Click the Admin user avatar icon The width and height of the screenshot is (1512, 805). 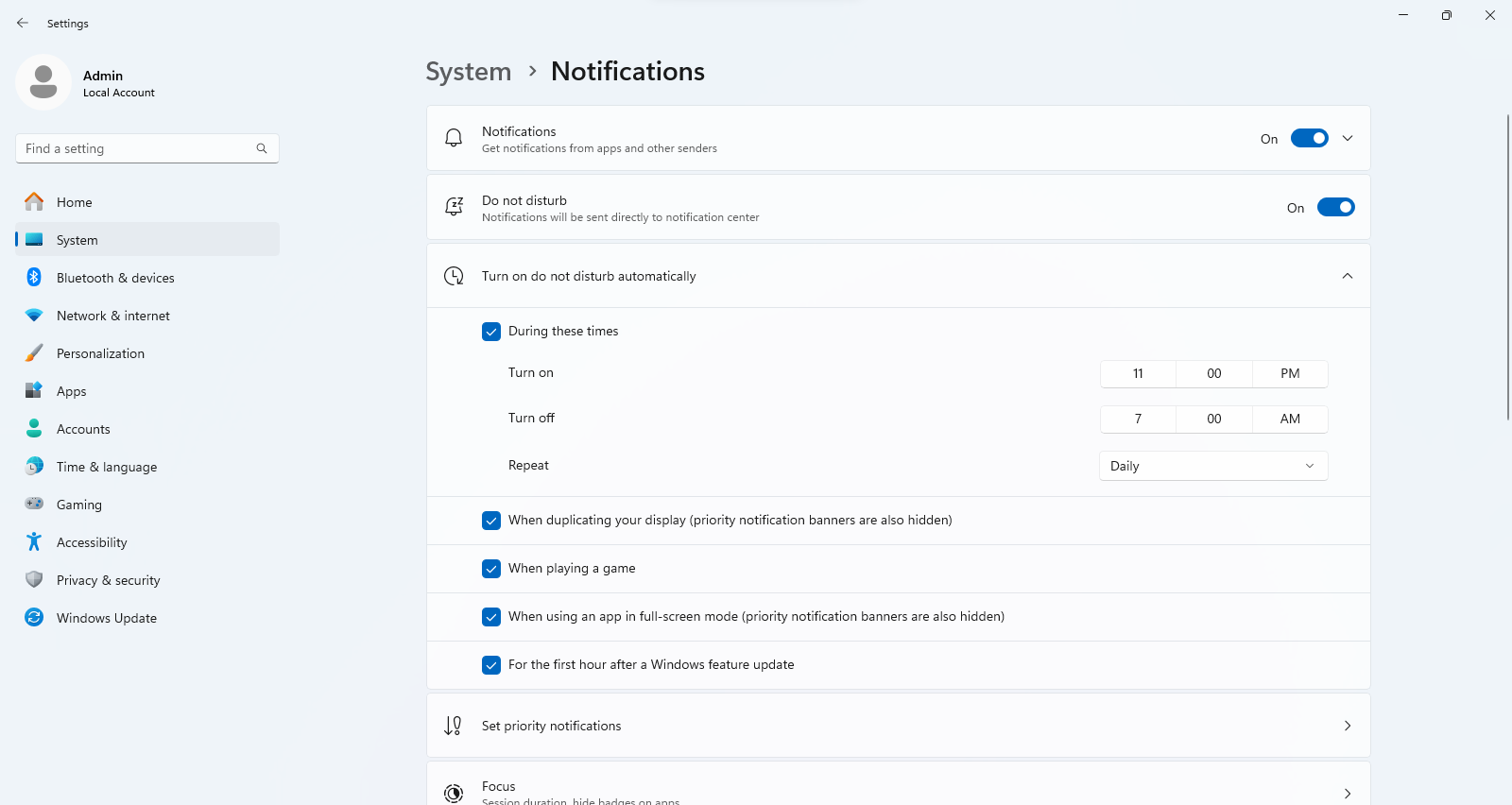(x=43, y=82)
